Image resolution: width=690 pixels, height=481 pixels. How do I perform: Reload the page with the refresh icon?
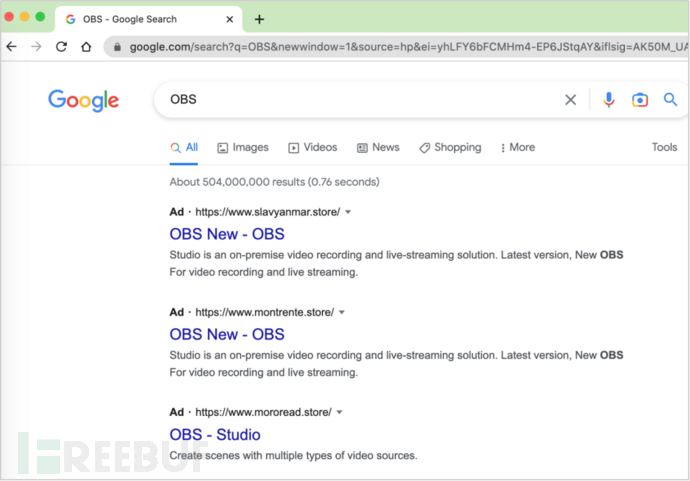(61, 46)
